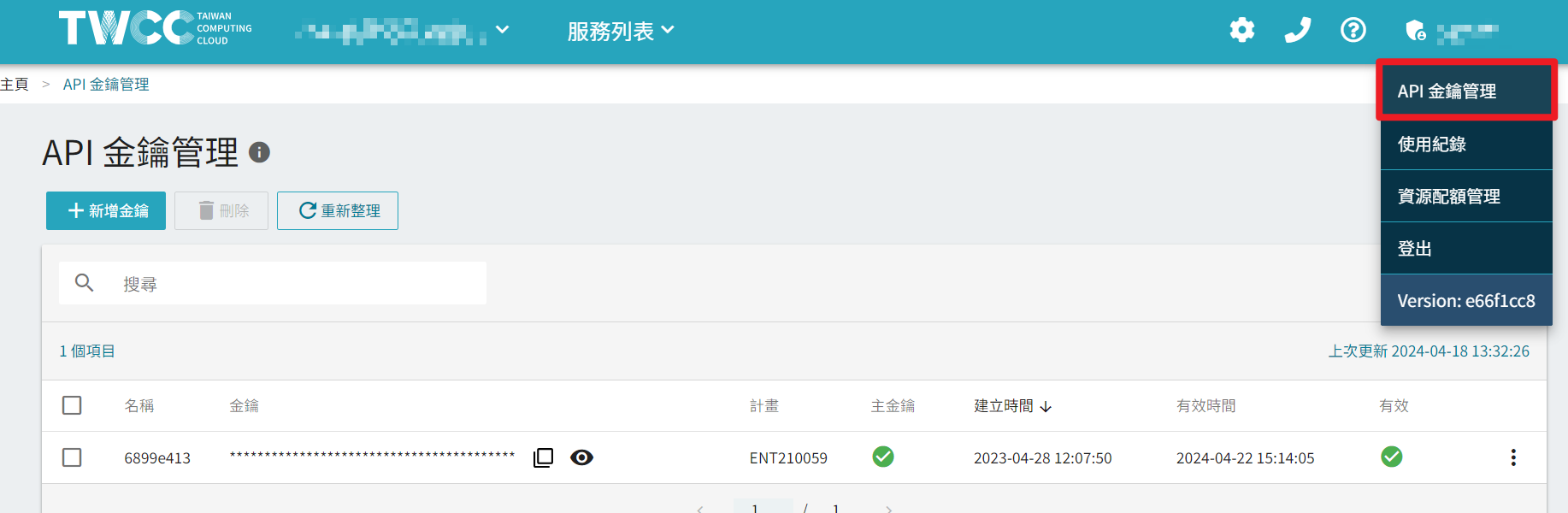1568x513 pixels.
Task: Click the 上次更新 2024-04-18 13:32:26 timestamp
Action: (1429, 351)
